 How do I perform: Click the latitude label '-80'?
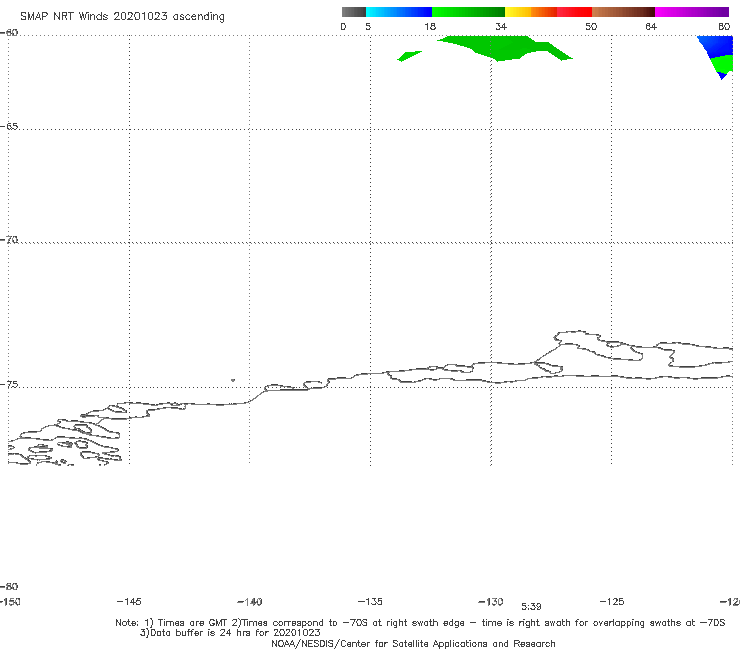[x=9, y=586]
